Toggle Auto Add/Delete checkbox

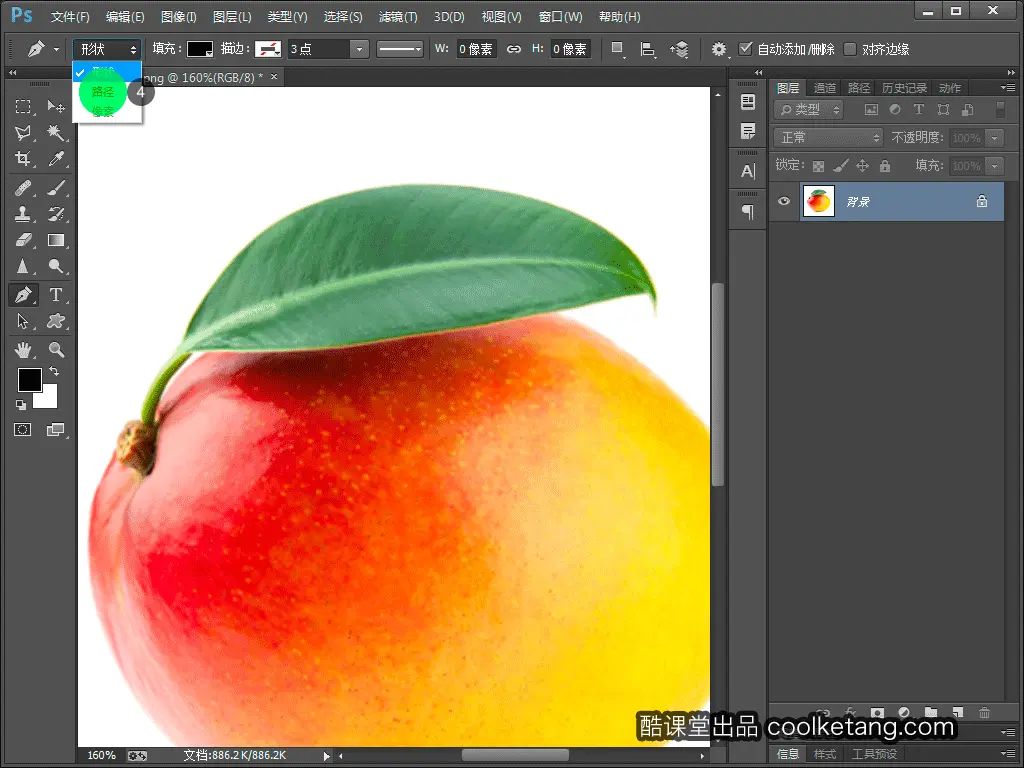745,49
